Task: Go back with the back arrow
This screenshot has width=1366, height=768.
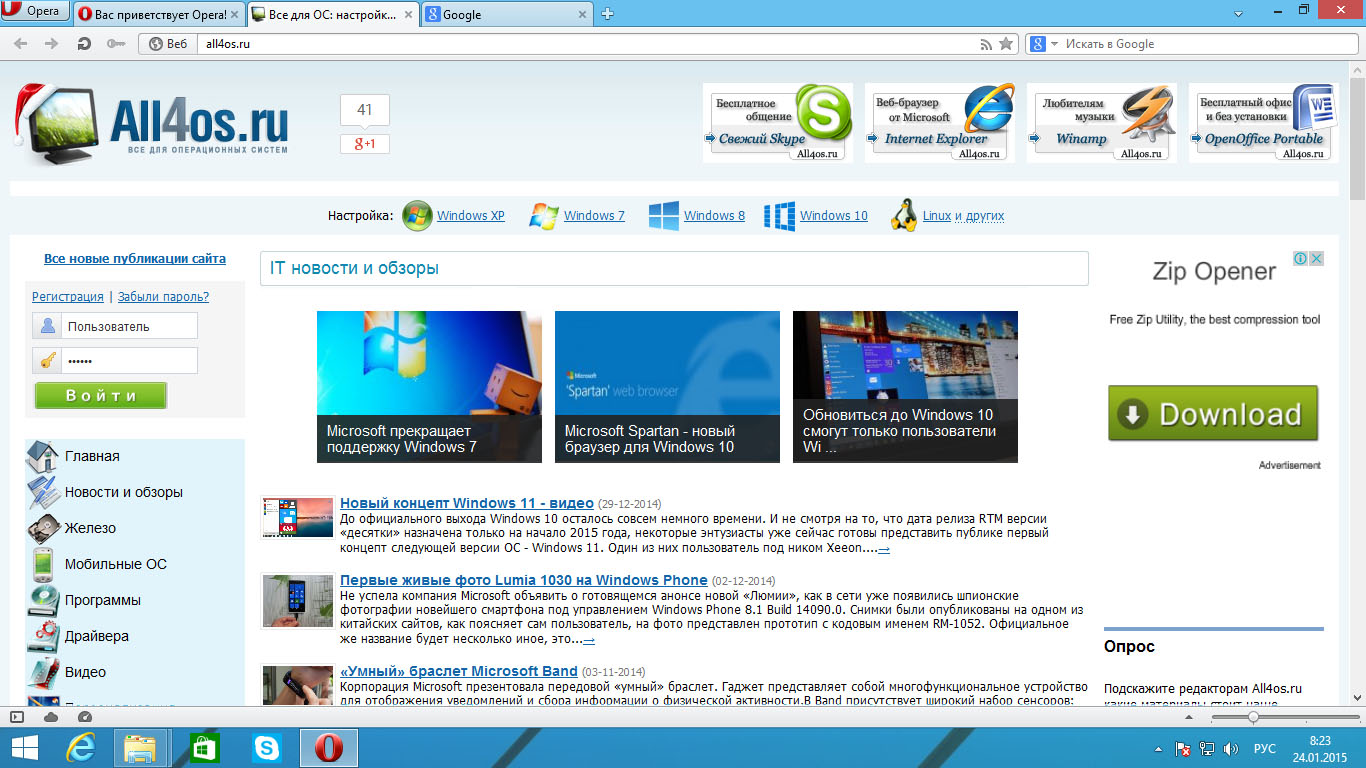Action: [20, 44]
